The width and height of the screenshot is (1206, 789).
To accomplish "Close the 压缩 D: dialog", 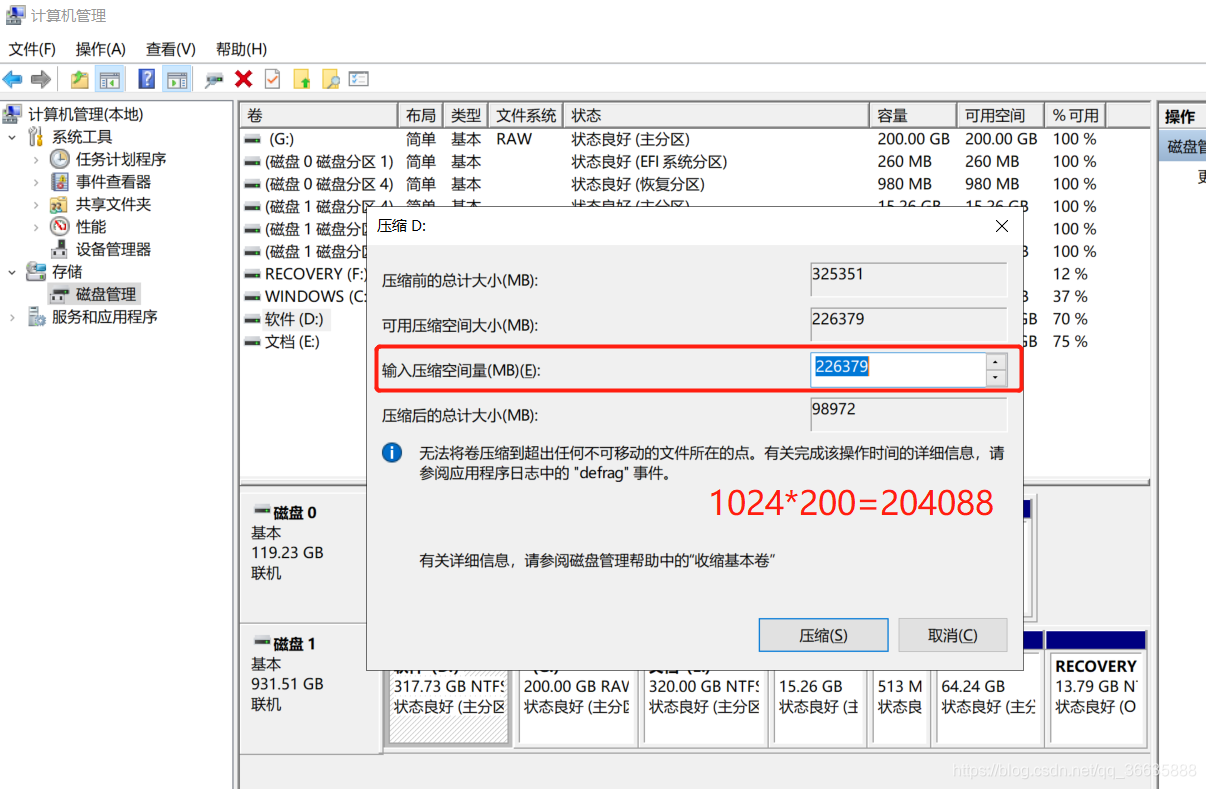I will 1002,226.
